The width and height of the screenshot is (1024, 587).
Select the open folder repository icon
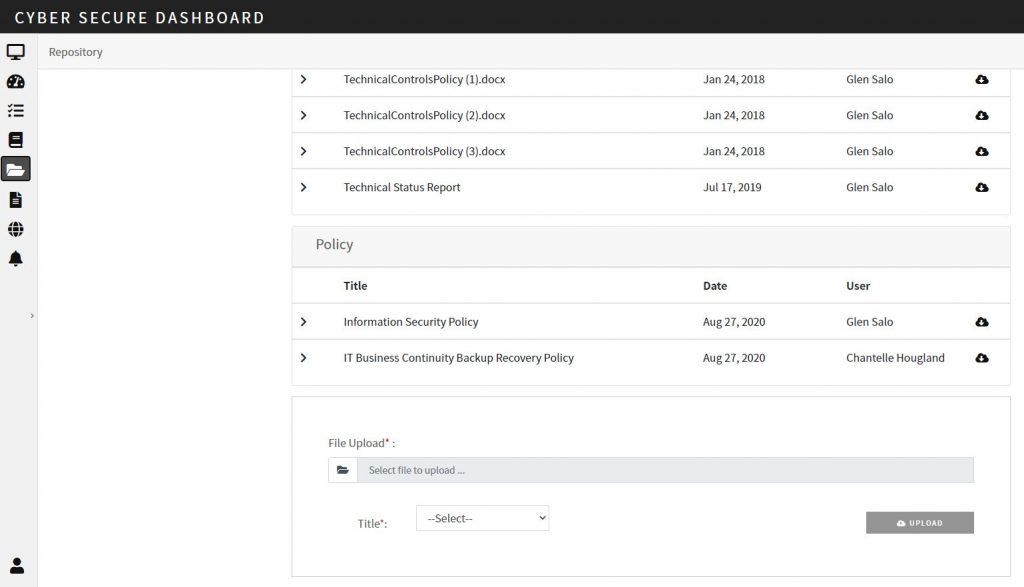point(16,170)
